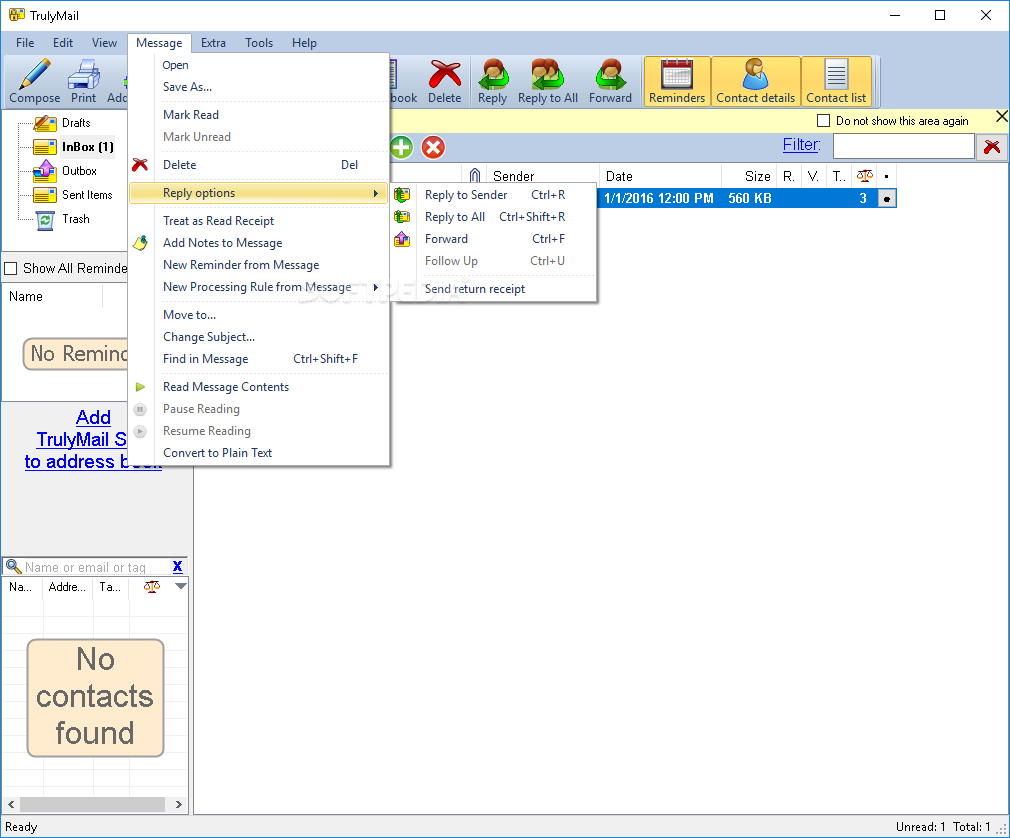Viewport: 1010px width, 838px height.
Task: Click the contacts horizontal scrollbar right arrow
Action: click(x=178, y=805)
